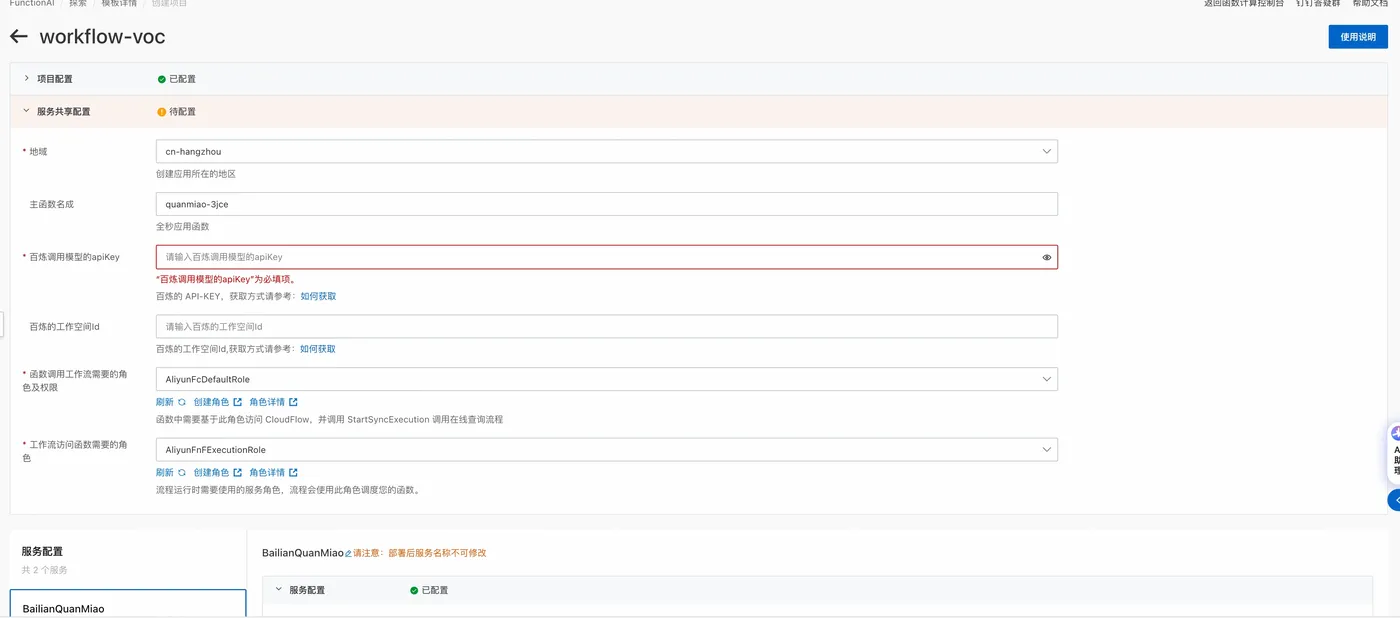The image size is (1400, 618).
Task: Open the AliyunFcDefaultRole role dropdown
Action: [x=607, y=379]
